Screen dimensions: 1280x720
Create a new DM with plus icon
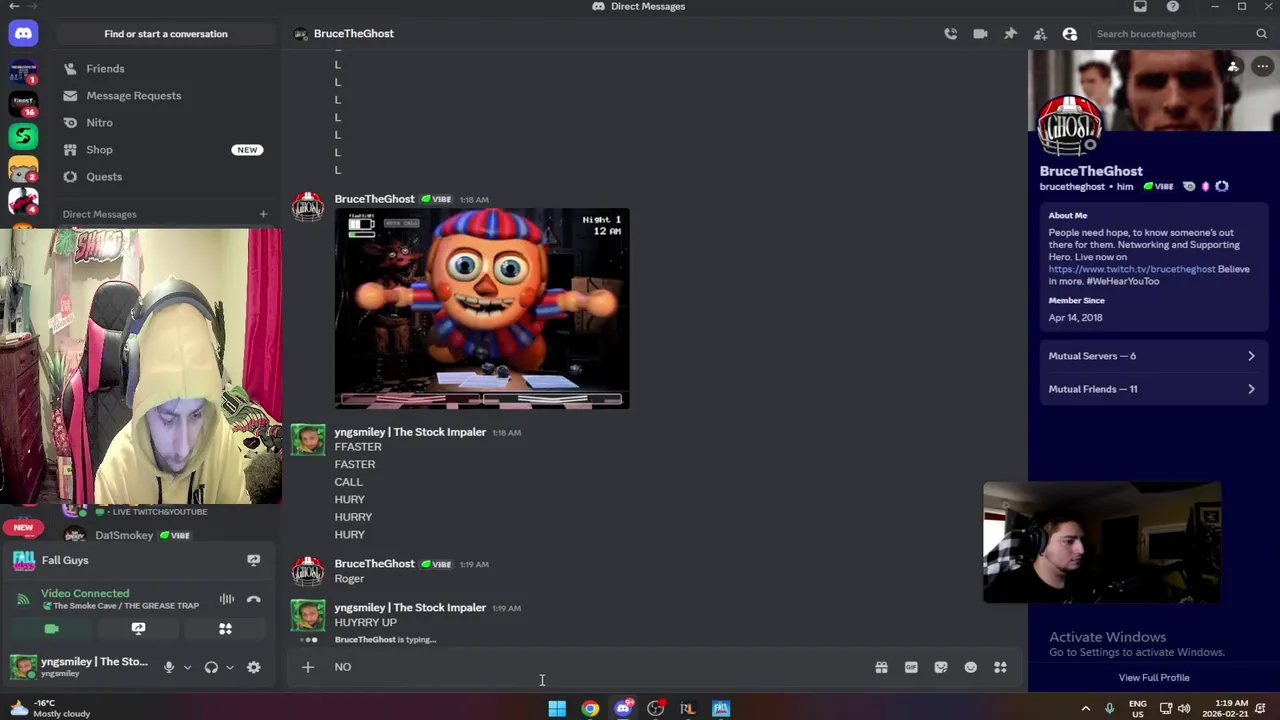click(263, 214)
